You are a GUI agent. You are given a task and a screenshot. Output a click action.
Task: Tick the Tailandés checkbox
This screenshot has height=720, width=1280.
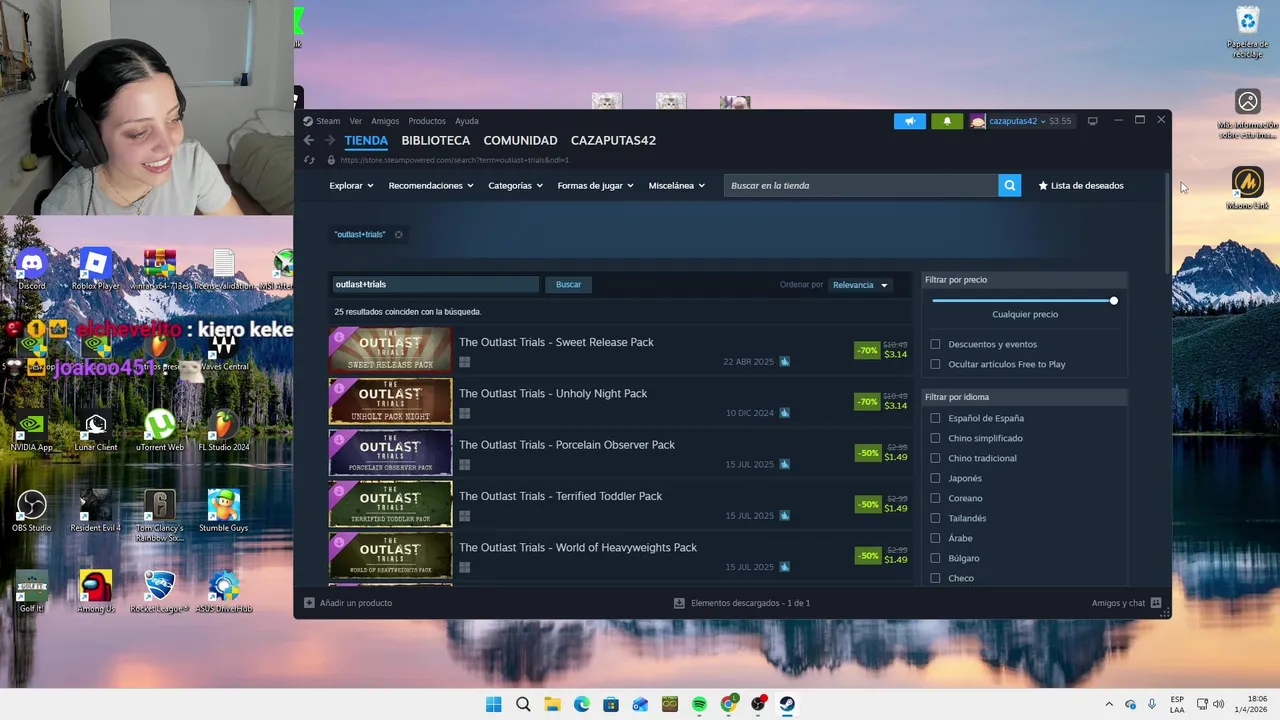pos(935,518)
